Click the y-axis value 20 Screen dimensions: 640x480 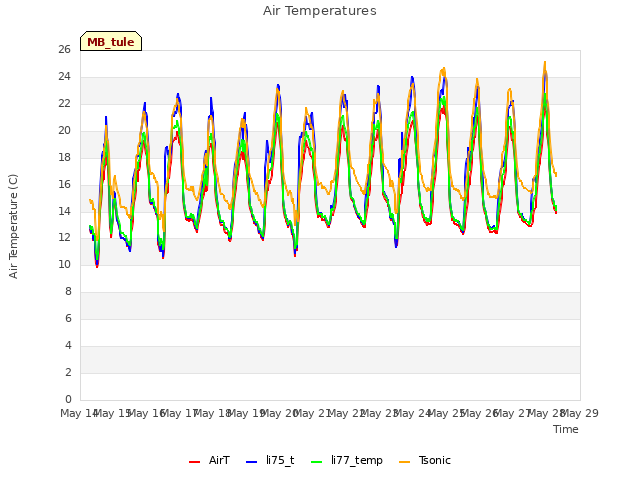point(64,130)
